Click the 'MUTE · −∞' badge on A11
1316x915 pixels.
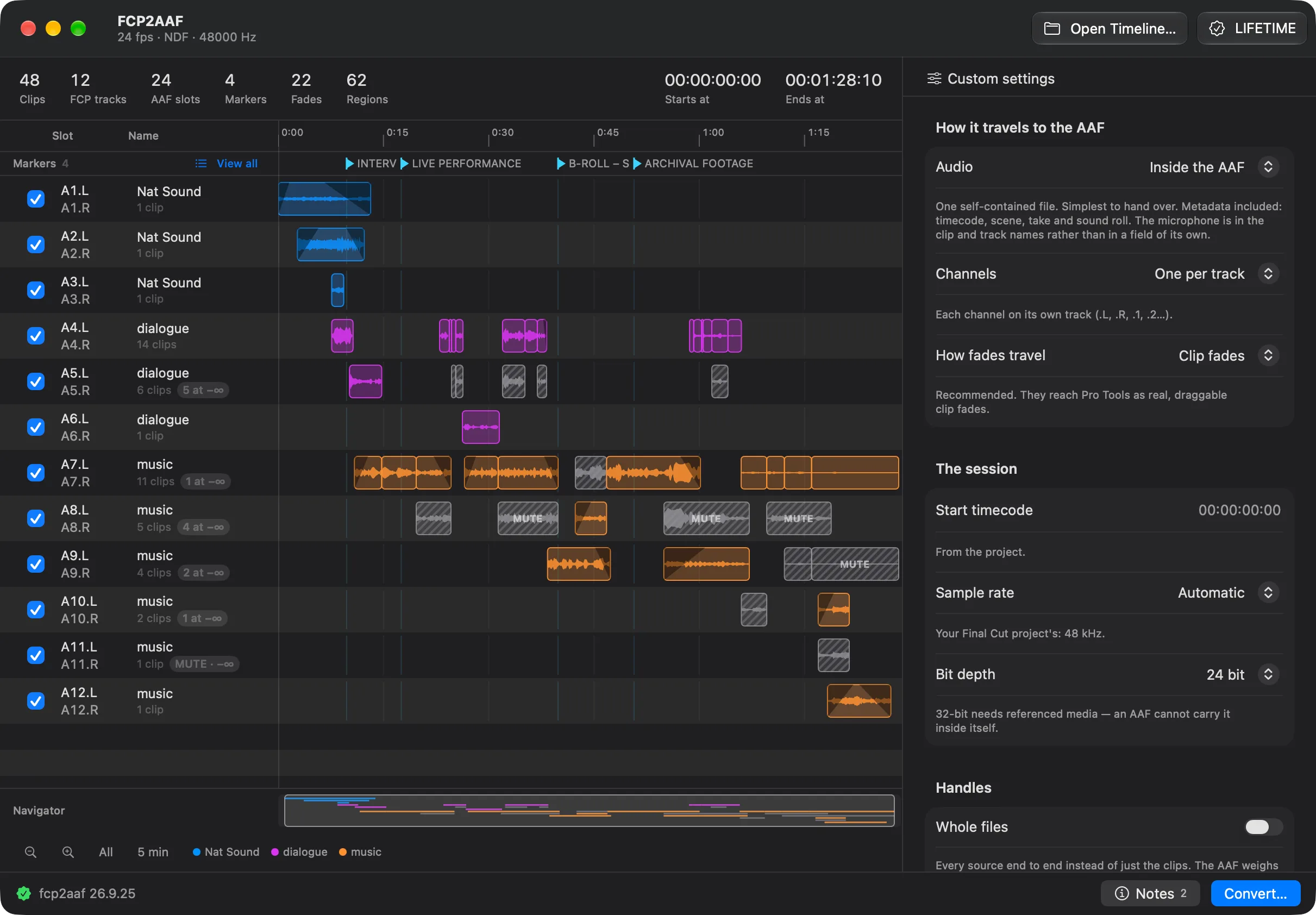[x=204, y=664]
